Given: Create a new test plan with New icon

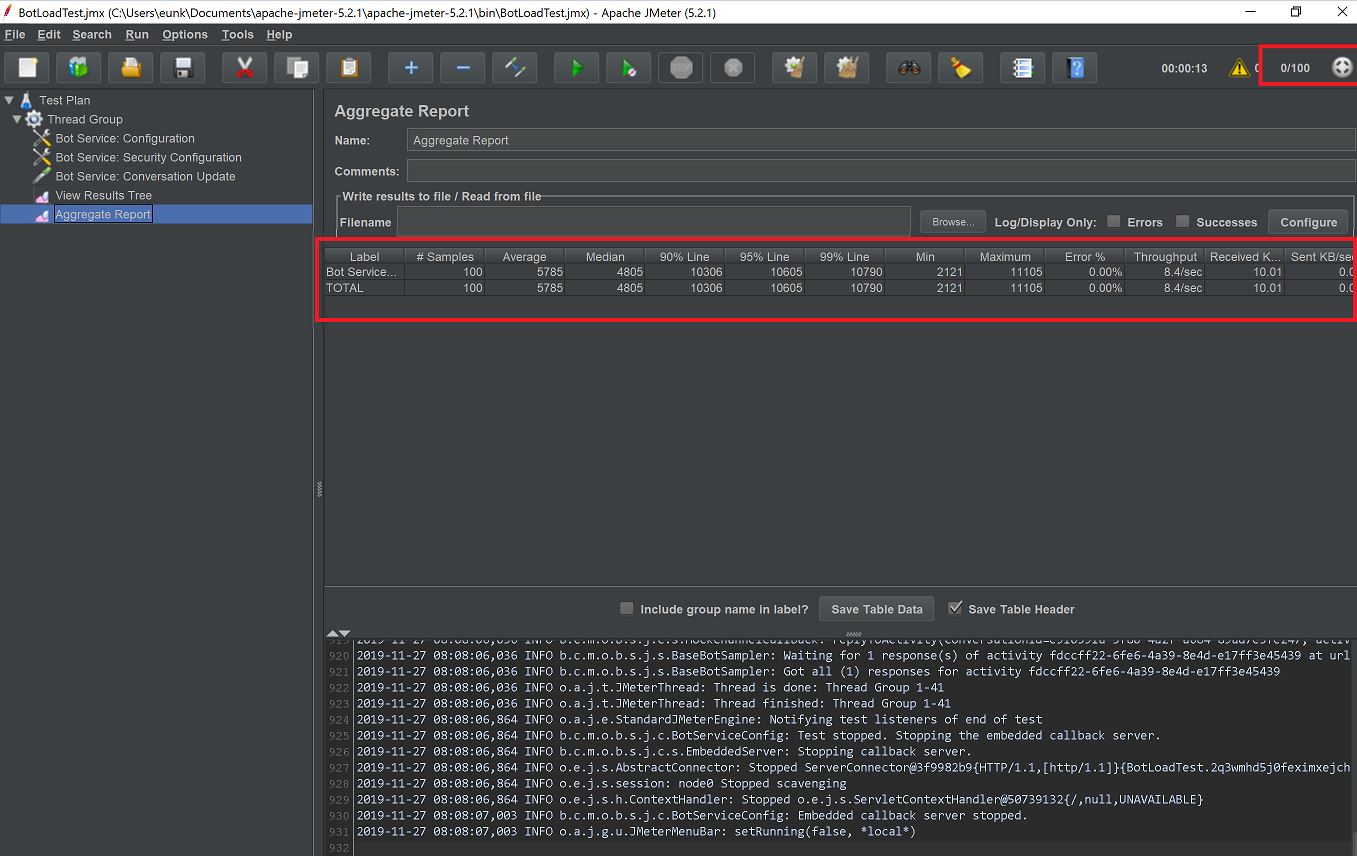Looking at the screenshot, I should point(28,68).
